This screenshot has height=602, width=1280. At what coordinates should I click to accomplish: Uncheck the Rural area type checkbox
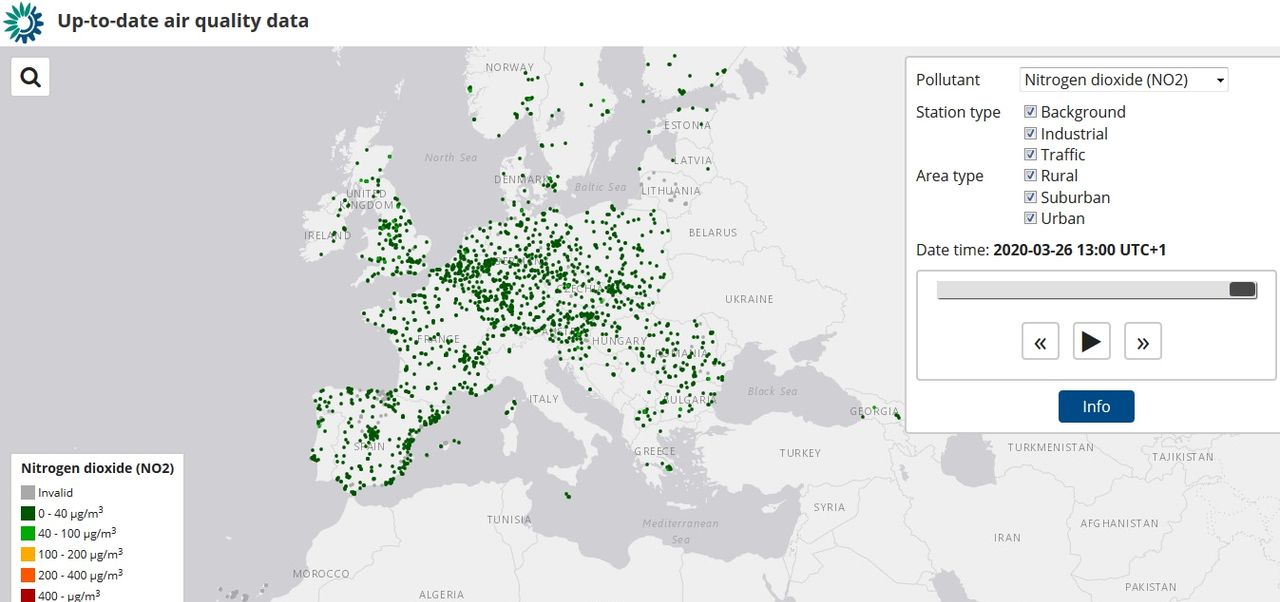(1030, 175)
